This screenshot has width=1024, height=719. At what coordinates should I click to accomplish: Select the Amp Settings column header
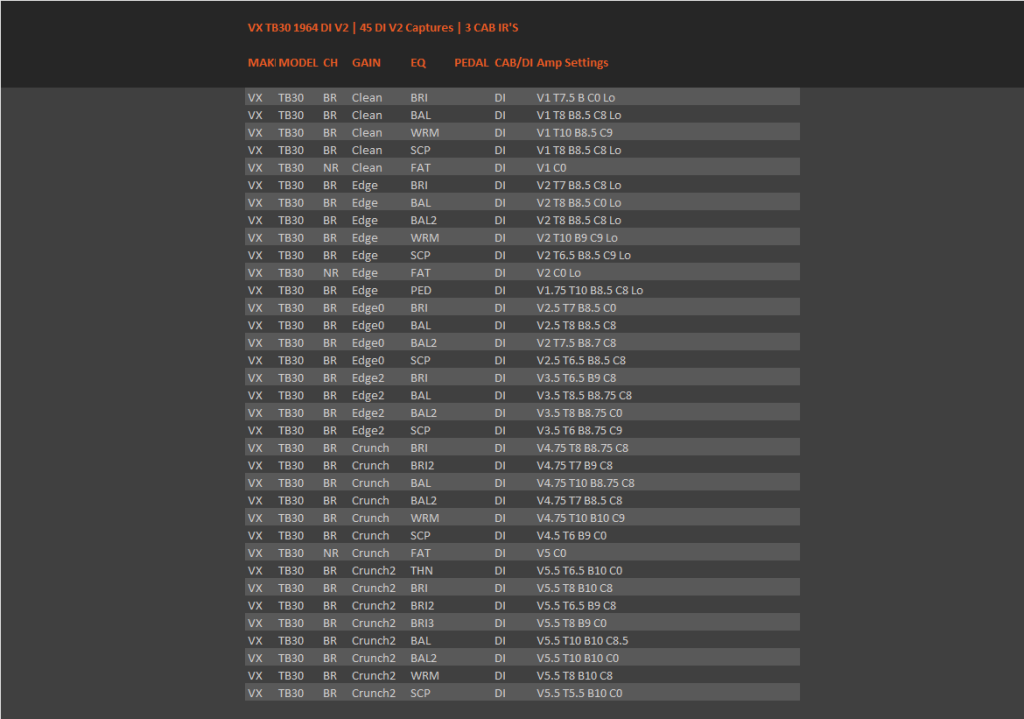point(573,63)
